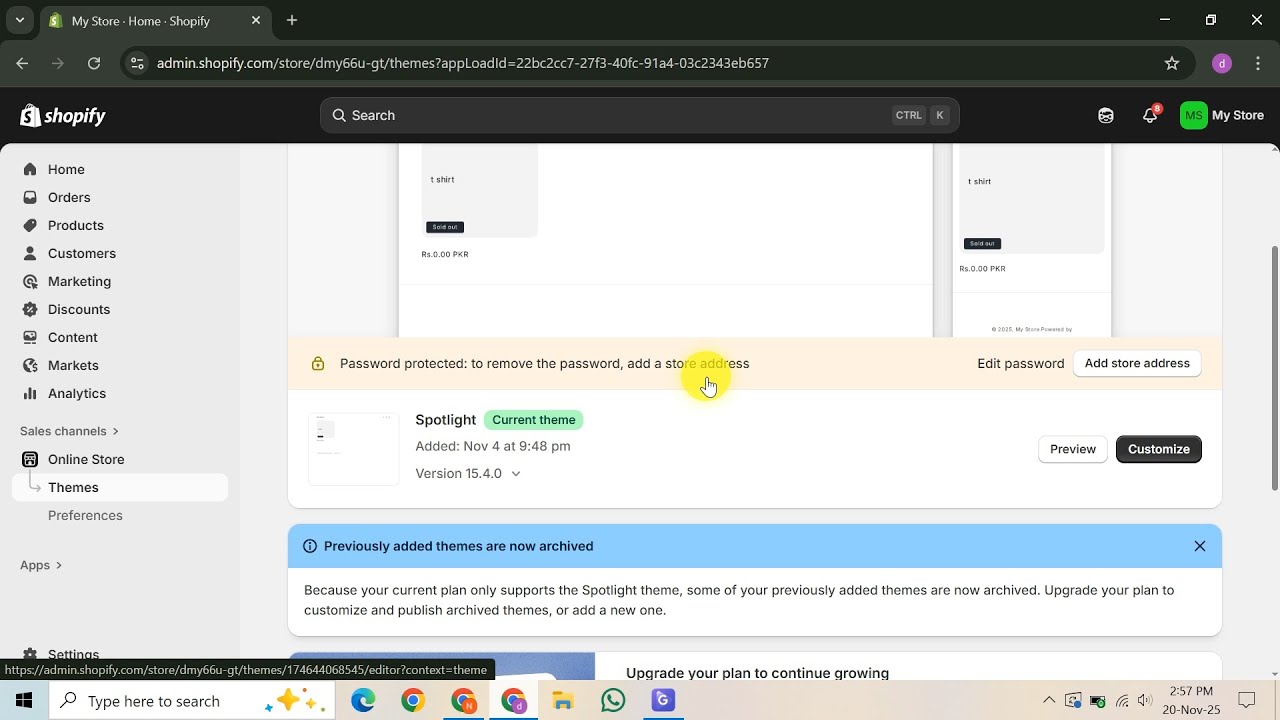Expand the Apps chevron
This screenshot has height=720, width=1280.
(x=59, y=565)
